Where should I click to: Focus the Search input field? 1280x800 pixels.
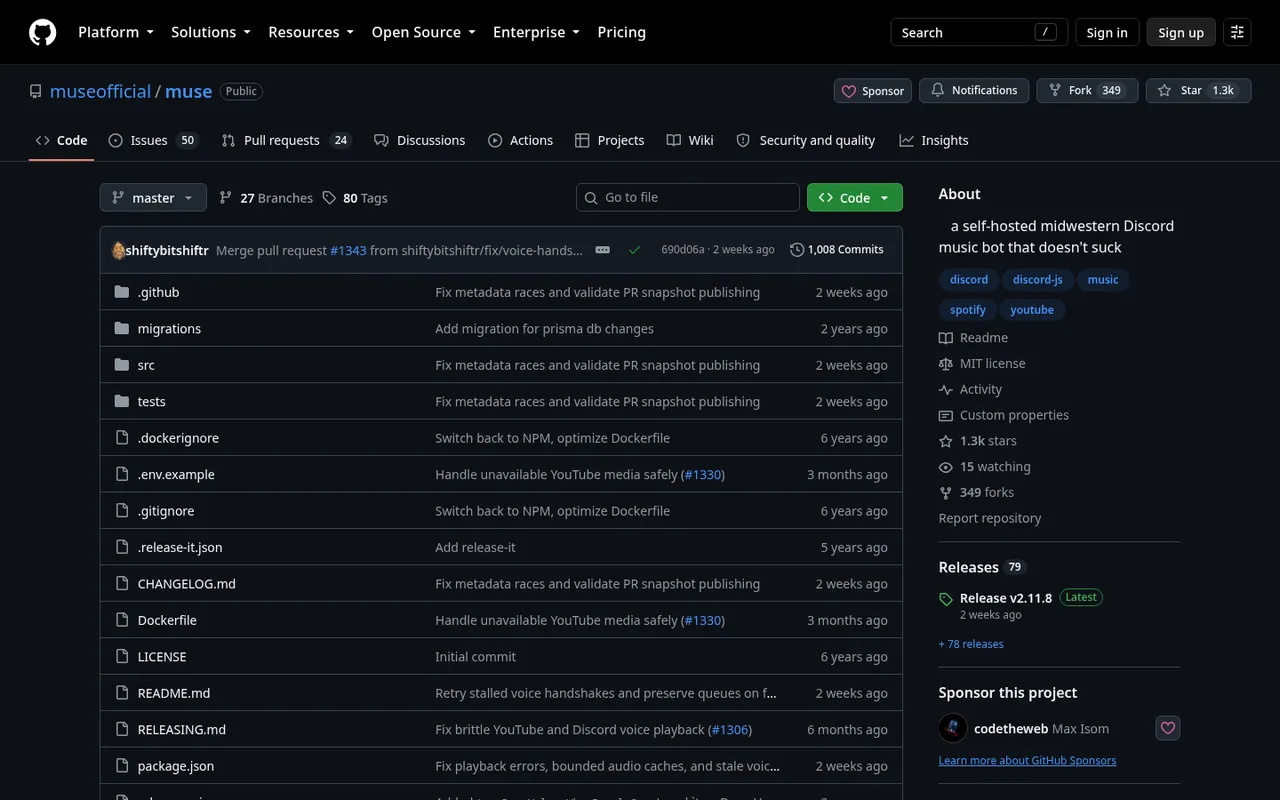pyautogui.click(x=979, y=32)
